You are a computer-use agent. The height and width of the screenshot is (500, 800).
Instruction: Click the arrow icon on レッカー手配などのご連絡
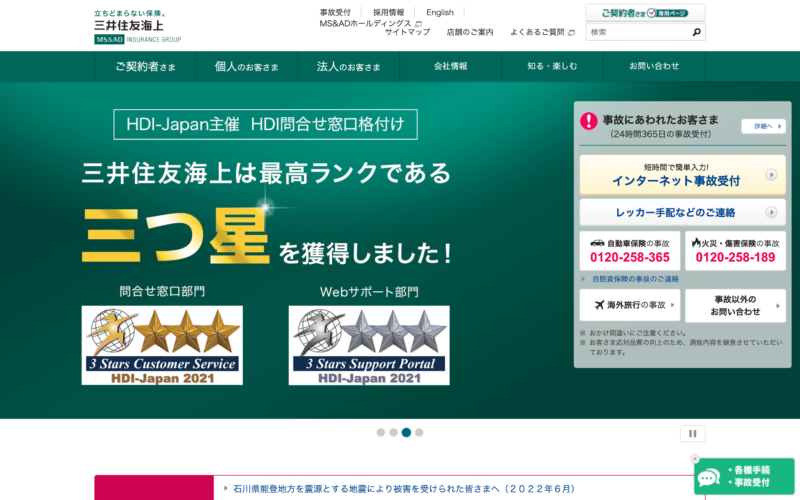[x=771, y=212]
